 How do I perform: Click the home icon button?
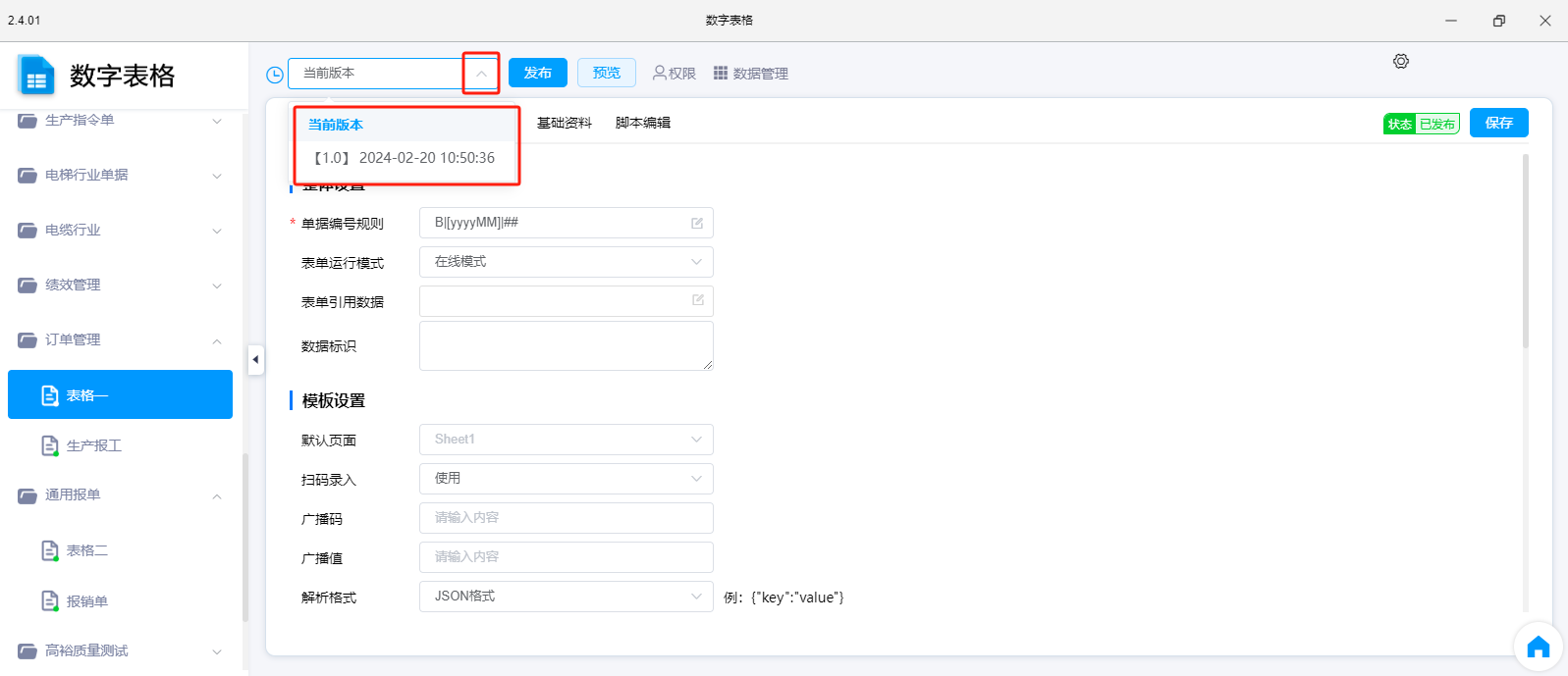(x=1538, y=648)
